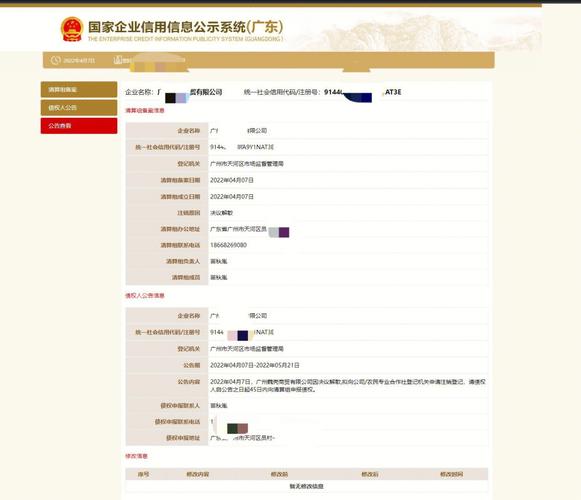
Task: Click the 暂无修改信息 empty-table message
Action: click(306, 486)
